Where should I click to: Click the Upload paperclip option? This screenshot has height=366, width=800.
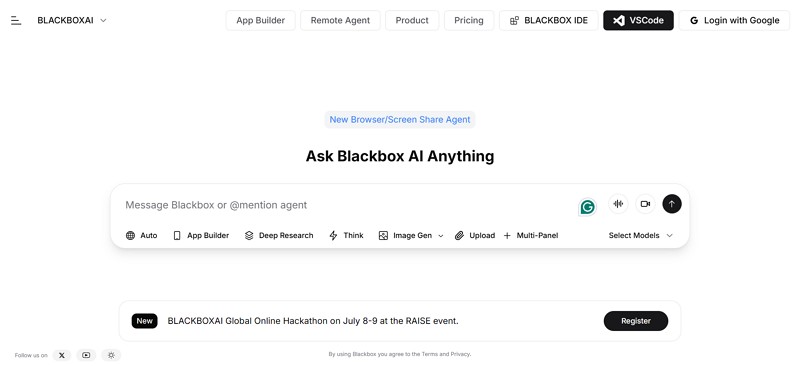[x=475, y=235]
